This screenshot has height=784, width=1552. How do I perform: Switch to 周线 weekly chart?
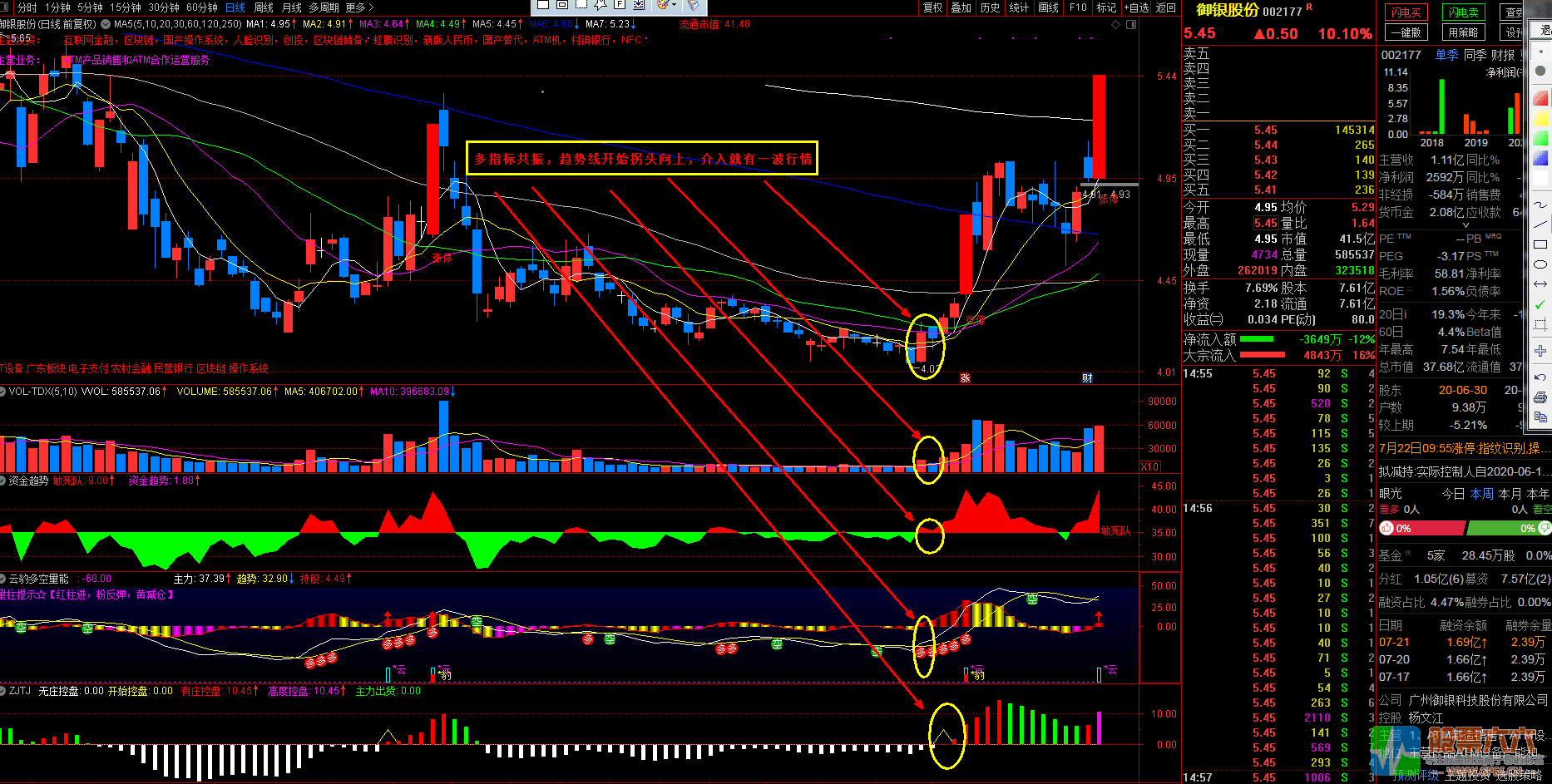(x=264, y=7)
